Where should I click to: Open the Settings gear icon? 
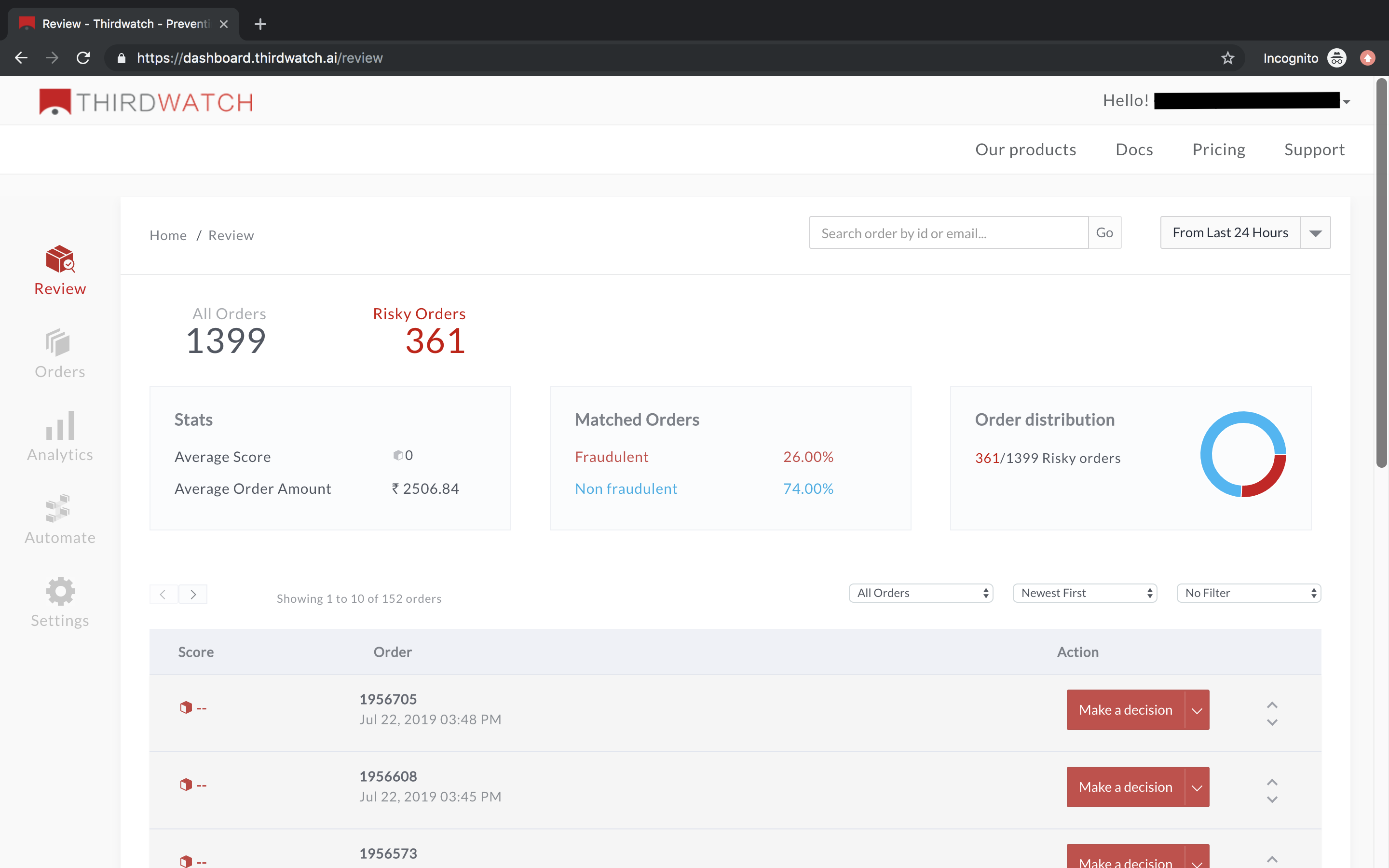(60, 591)
